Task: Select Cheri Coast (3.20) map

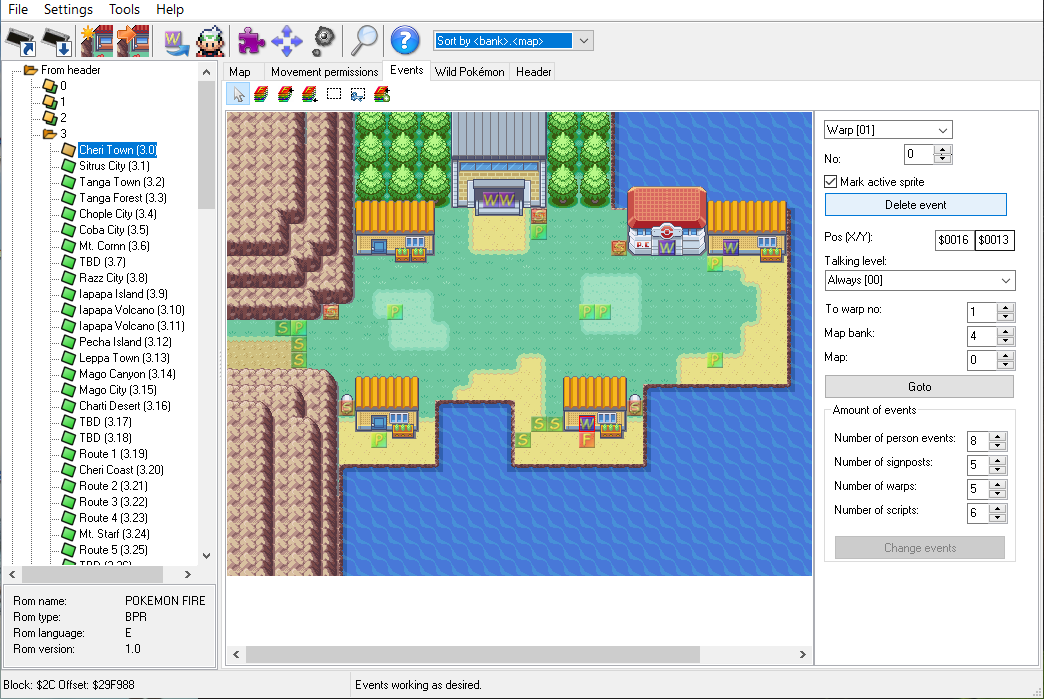Action: tap(121, 470)
